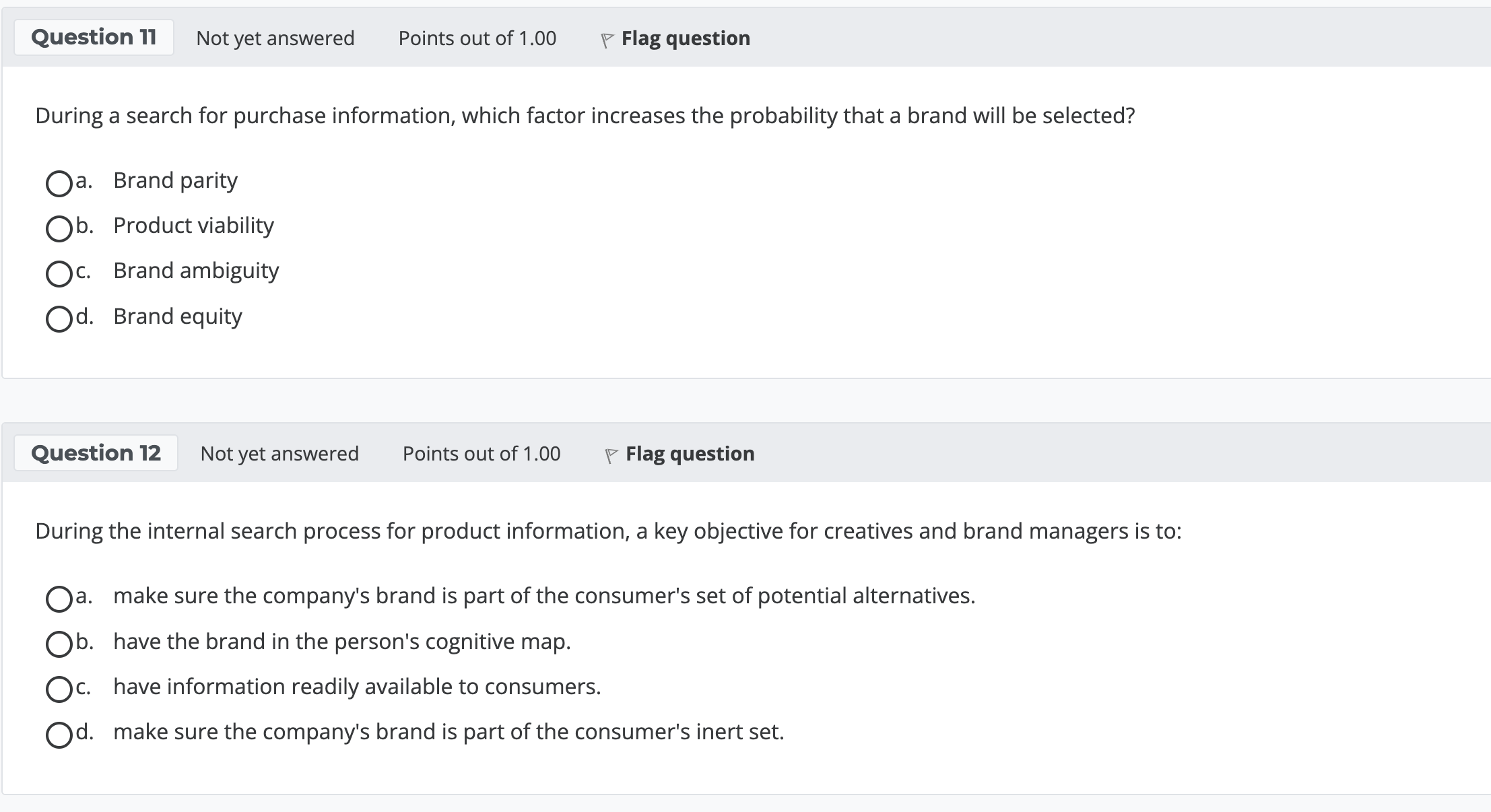Click the flag icon beside Question 11
The height and width of the screenshot is (812, 1491).
(605, 38)
